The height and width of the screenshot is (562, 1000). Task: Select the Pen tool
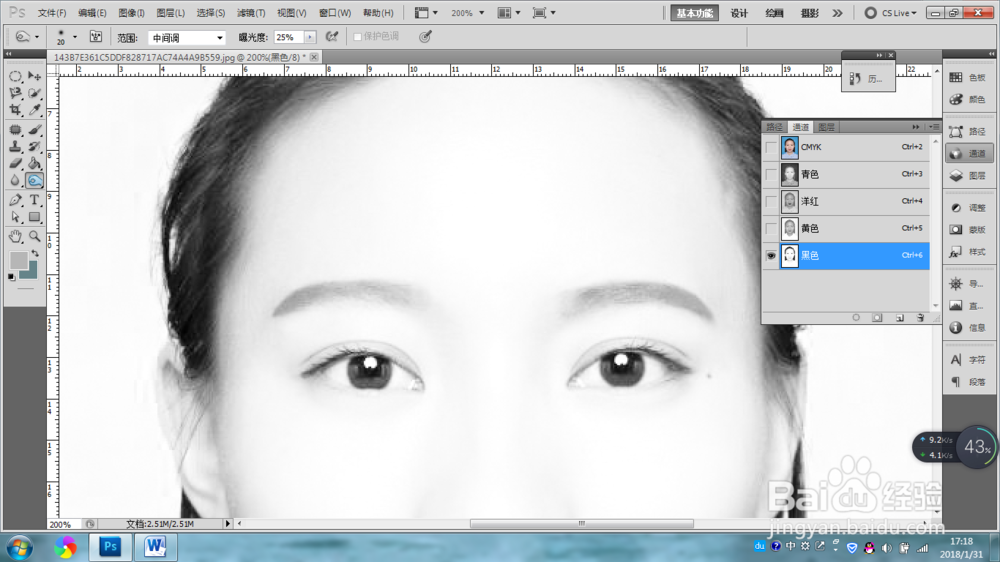point(15,200)
